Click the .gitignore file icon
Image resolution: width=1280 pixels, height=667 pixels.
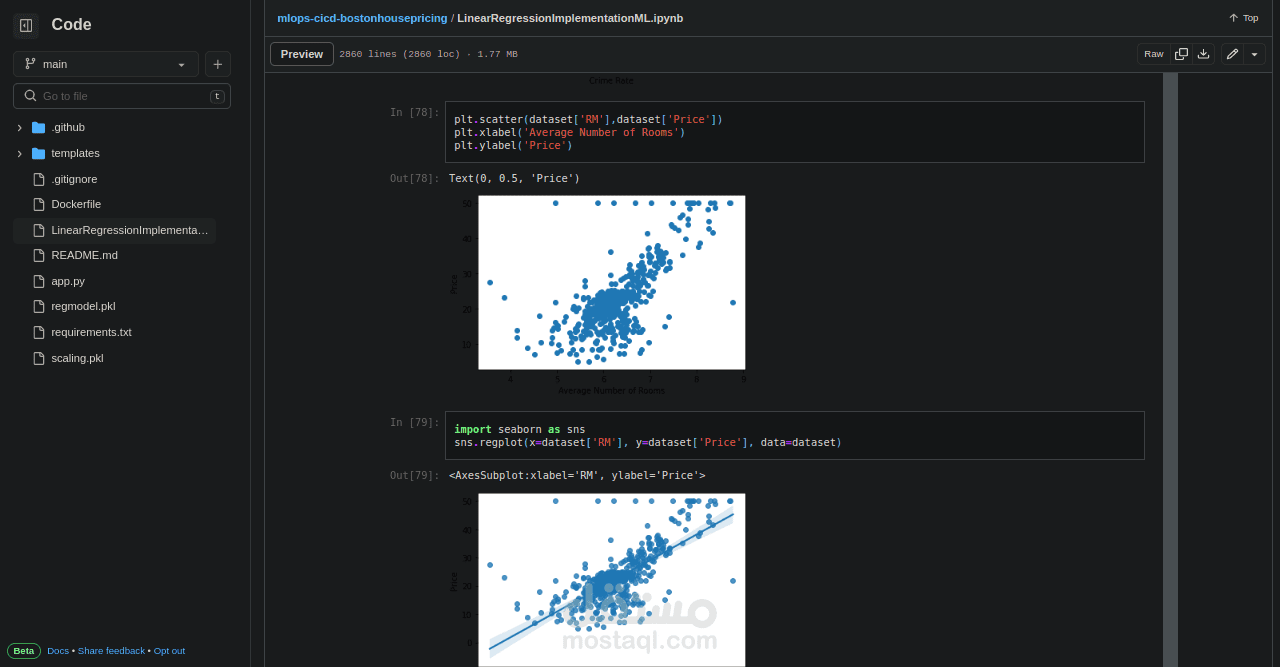coord(39,179)
